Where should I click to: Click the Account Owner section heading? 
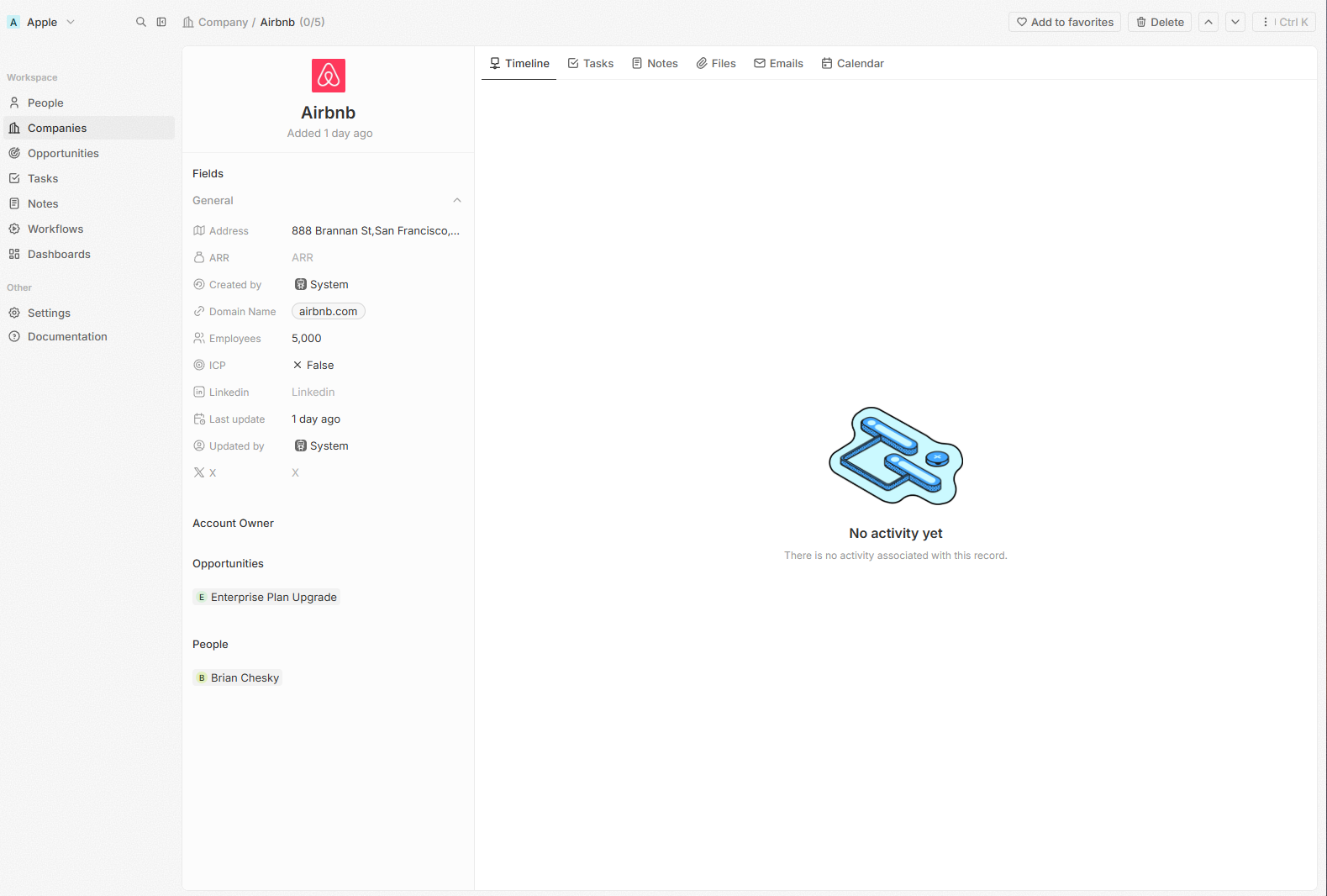234,523
